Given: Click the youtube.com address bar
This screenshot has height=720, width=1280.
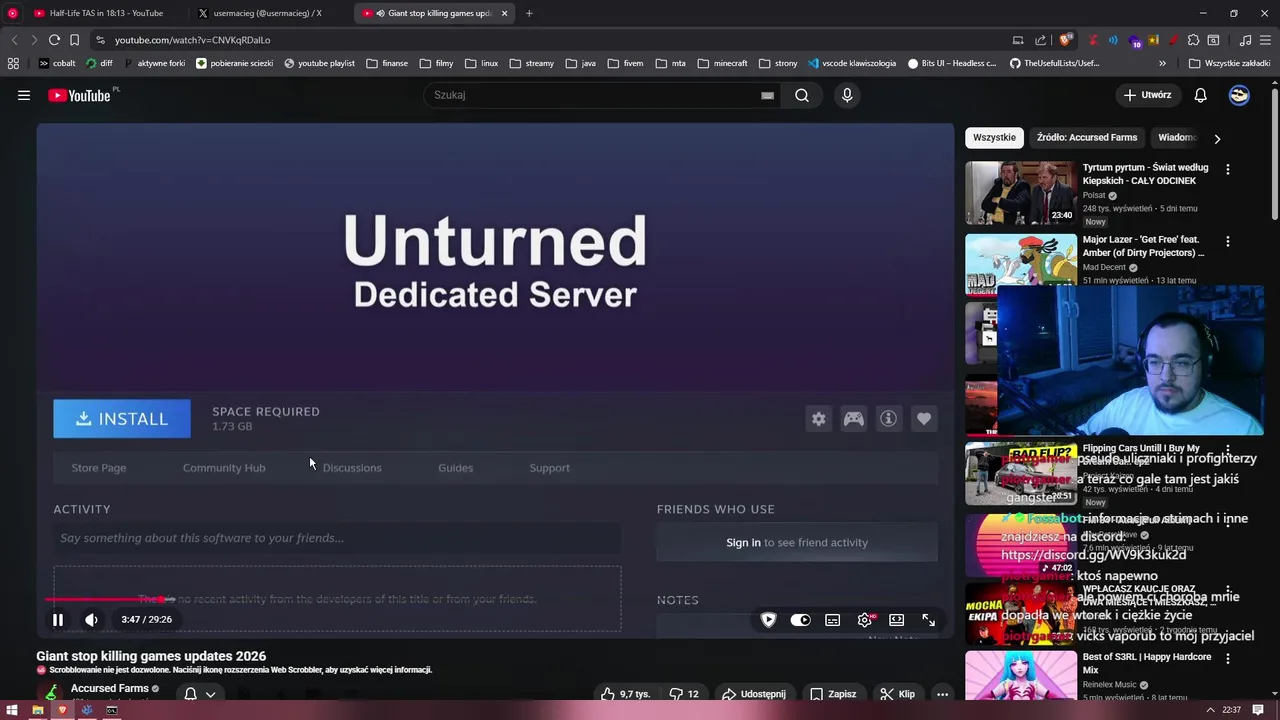Looking at the screenshot, I should [550, 40].
